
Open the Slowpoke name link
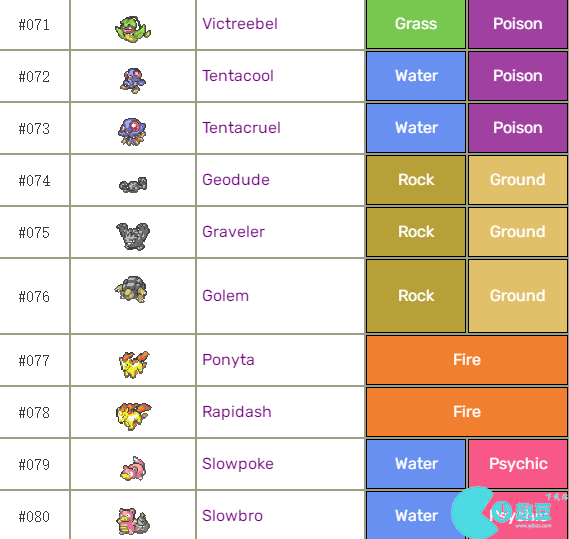238,464
